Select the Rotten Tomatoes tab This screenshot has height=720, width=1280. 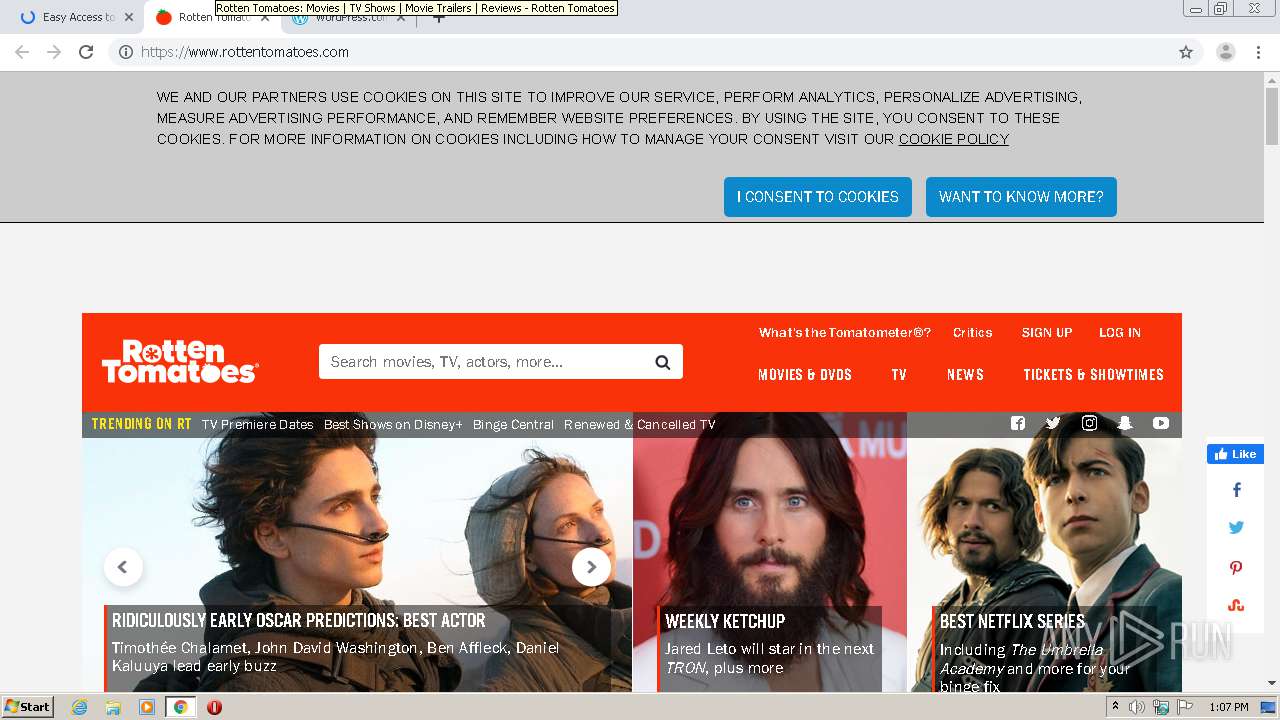(210, 17)
